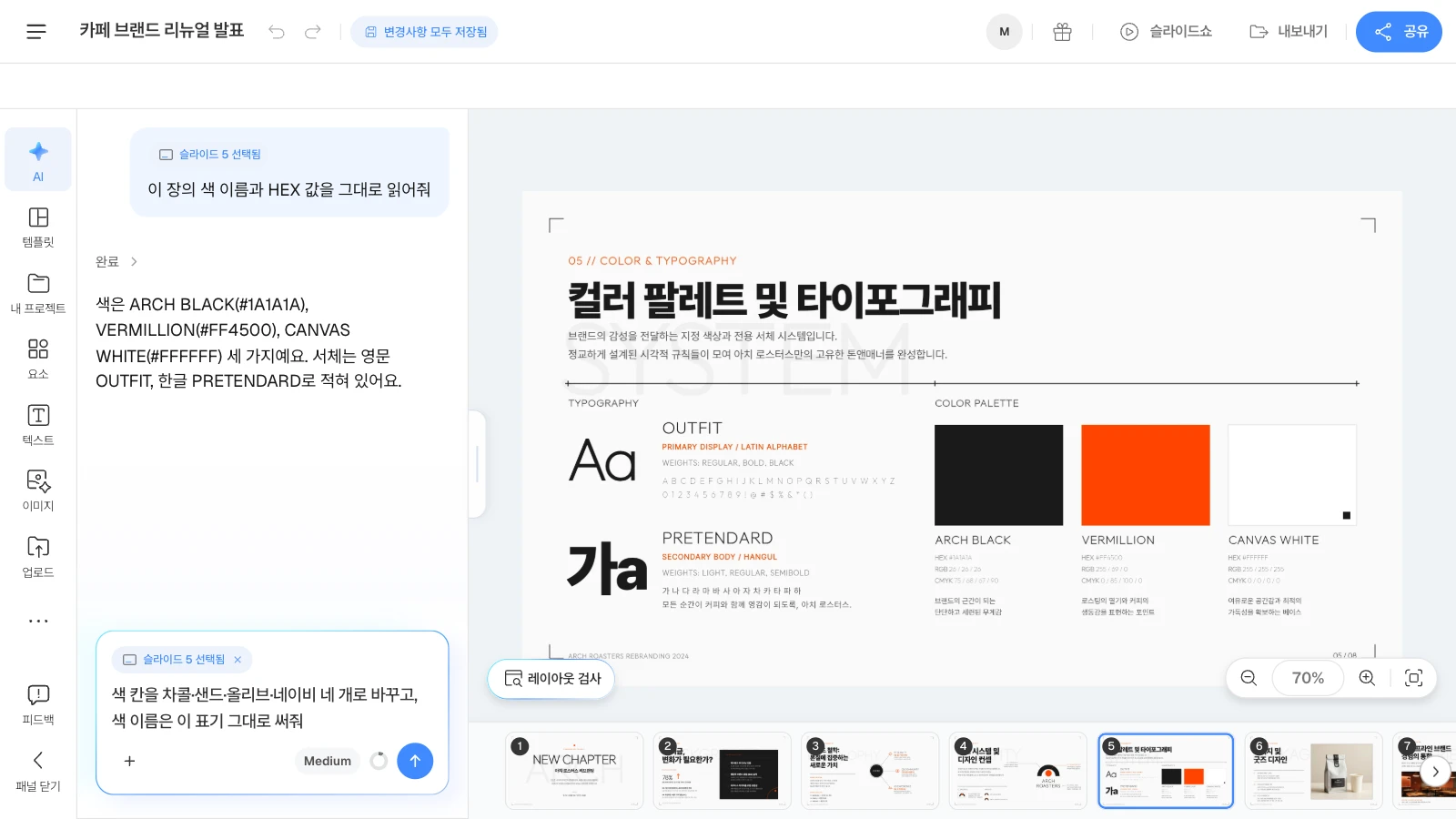Click the redo arrow icon
The height and width of the screenshot is (819, 1456).
tap(313, 32)
